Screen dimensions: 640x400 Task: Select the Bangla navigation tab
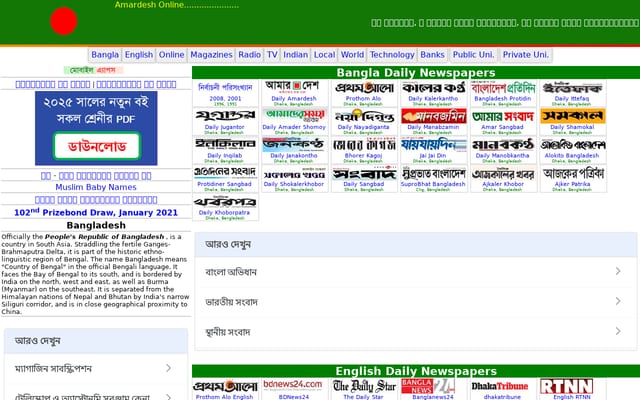coord(105,55)
